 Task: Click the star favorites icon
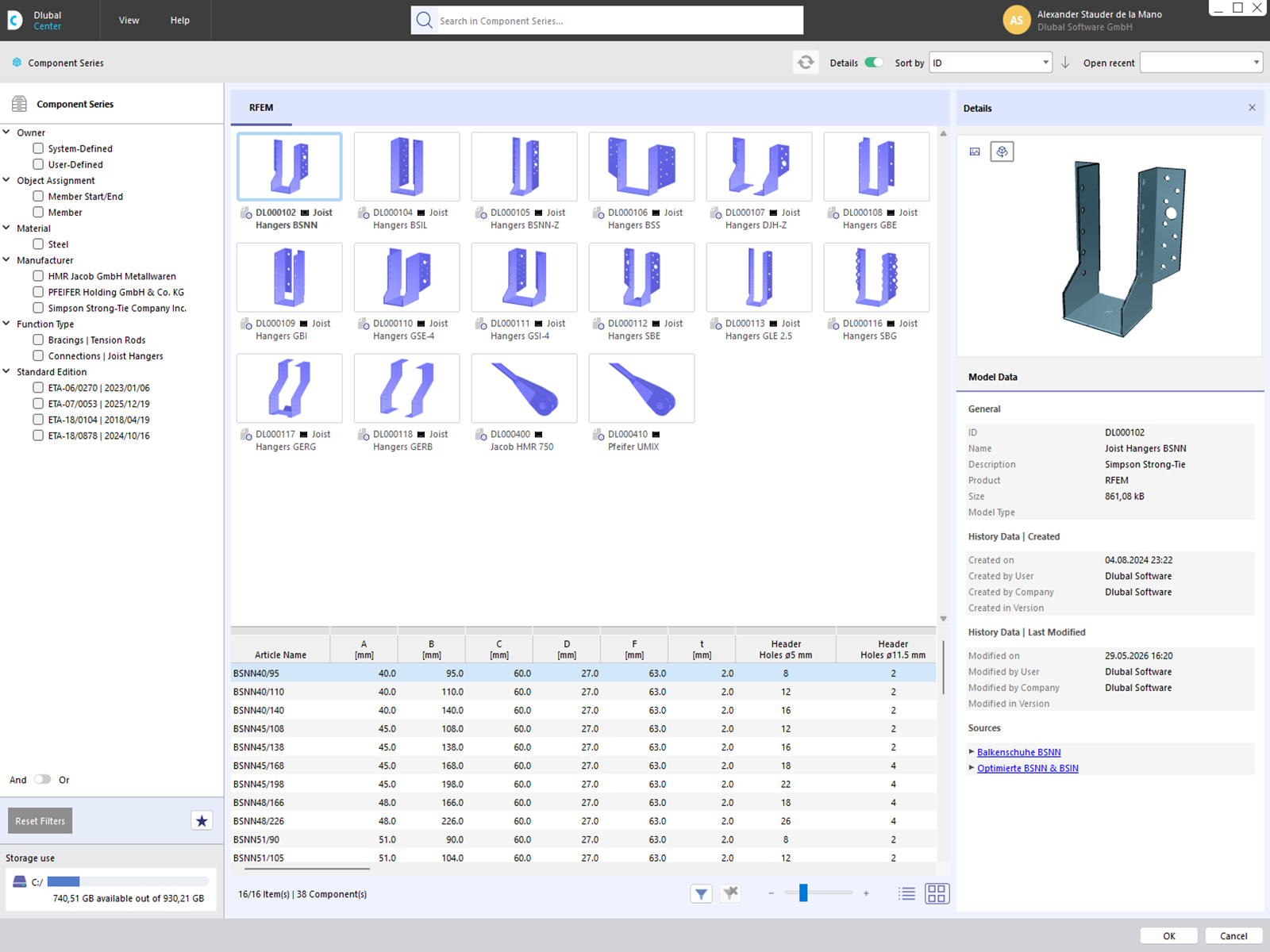[202, 821]
